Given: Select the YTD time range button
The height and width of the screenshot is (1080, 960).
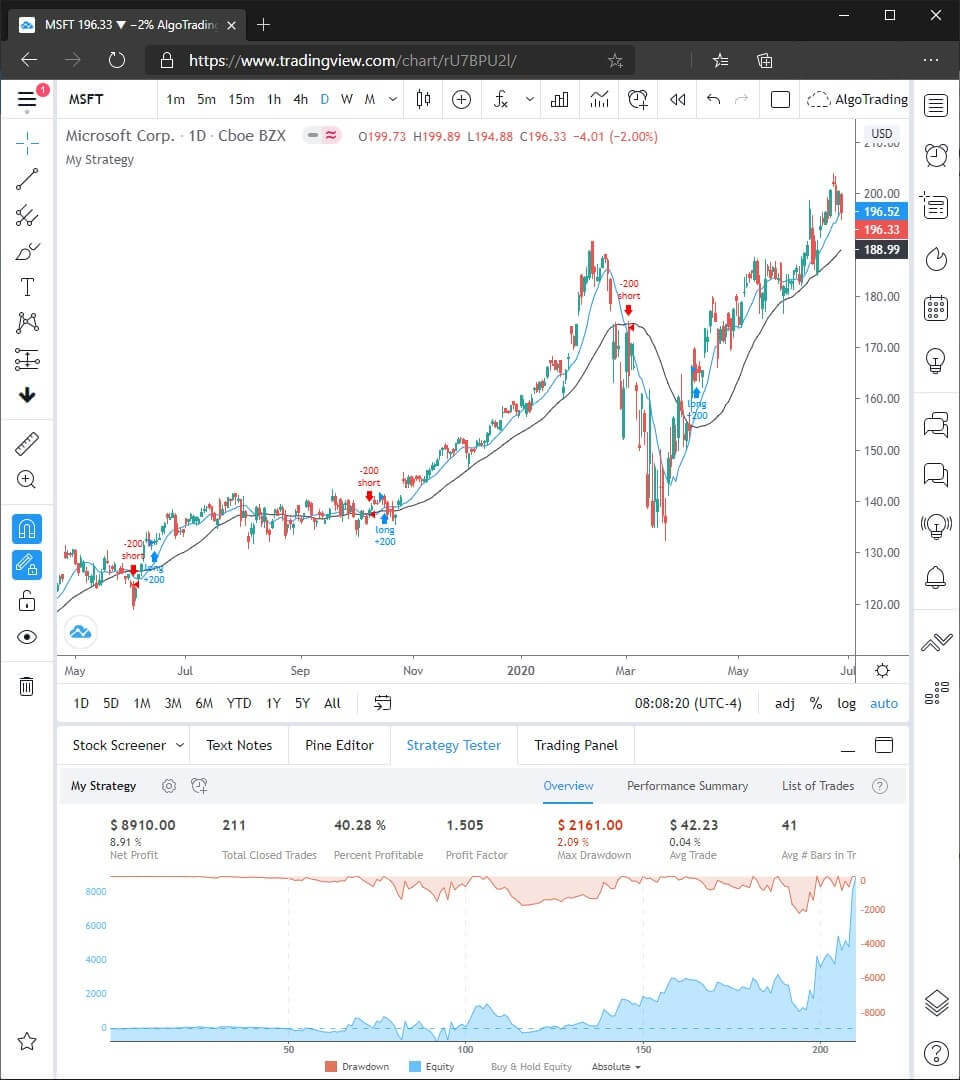Looking at the screenshot, I should (239, 703).
